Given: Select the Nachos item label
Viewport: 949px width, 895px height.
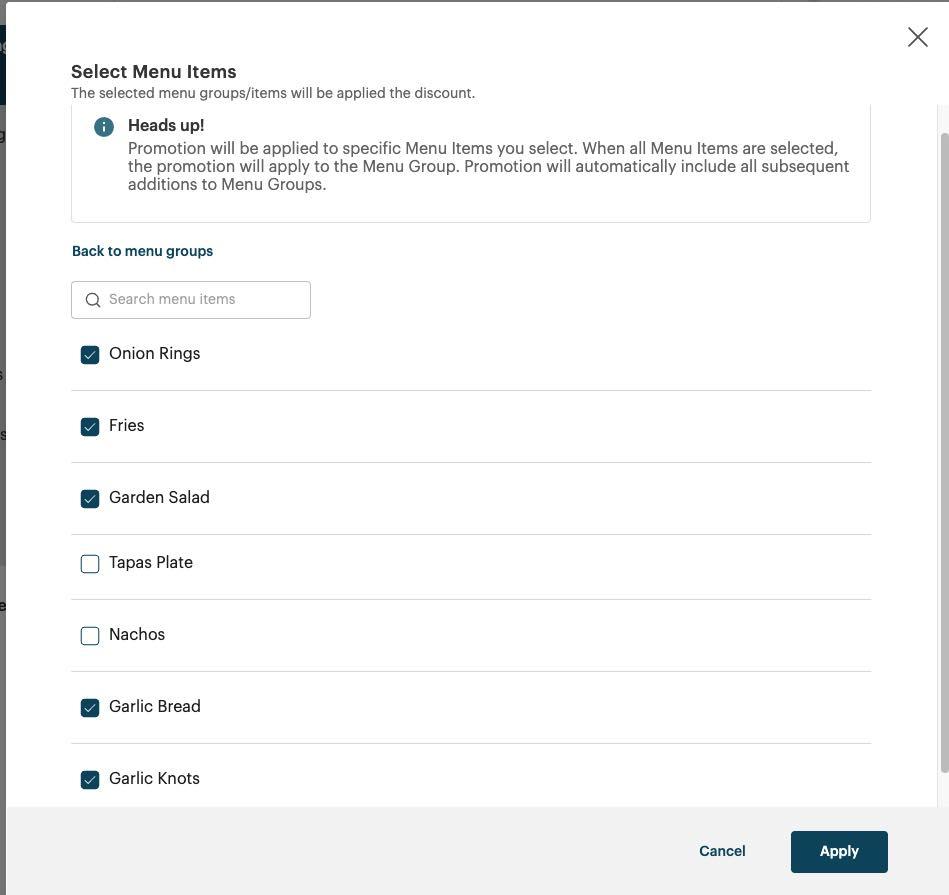Looking at the screenshot, I should [x=136, y=634].
